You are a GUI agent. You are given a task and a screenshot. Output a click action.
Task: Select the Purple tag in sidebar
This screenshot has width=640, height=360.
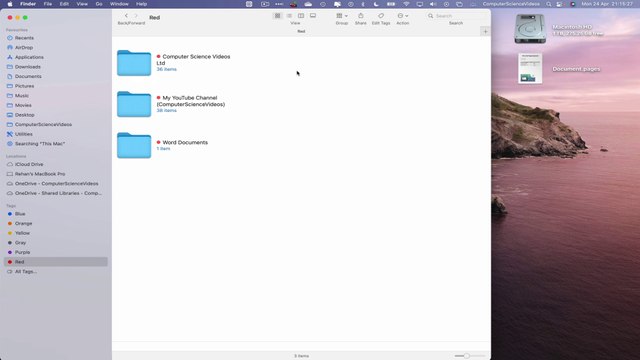tap(22, 252)
